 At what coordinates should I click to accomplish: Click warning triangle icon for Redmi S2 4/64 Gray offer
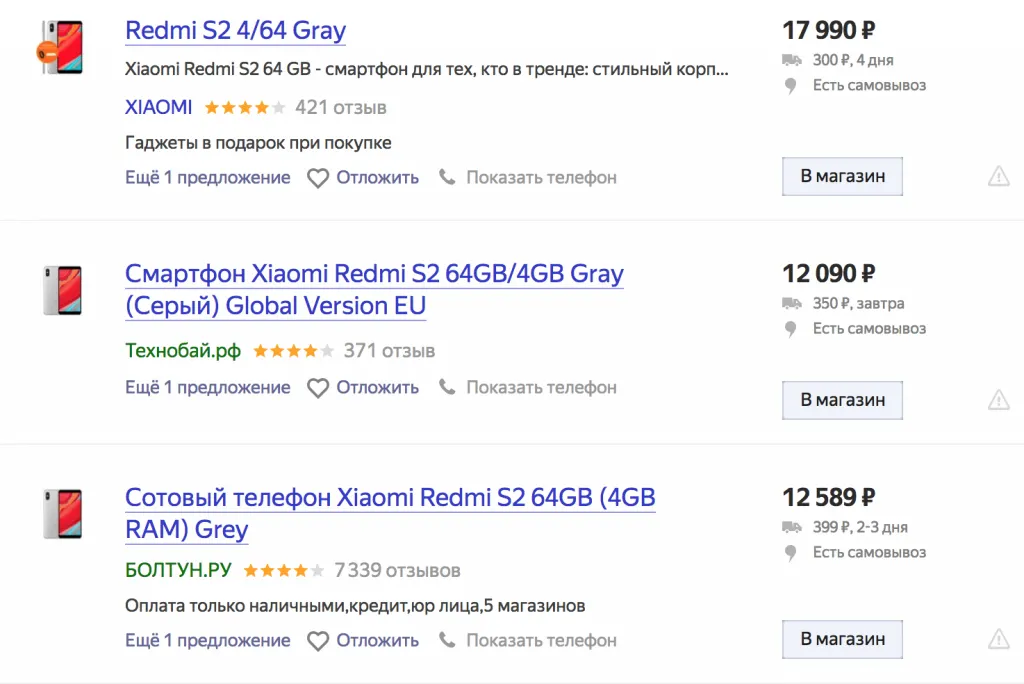pos(998,177)
